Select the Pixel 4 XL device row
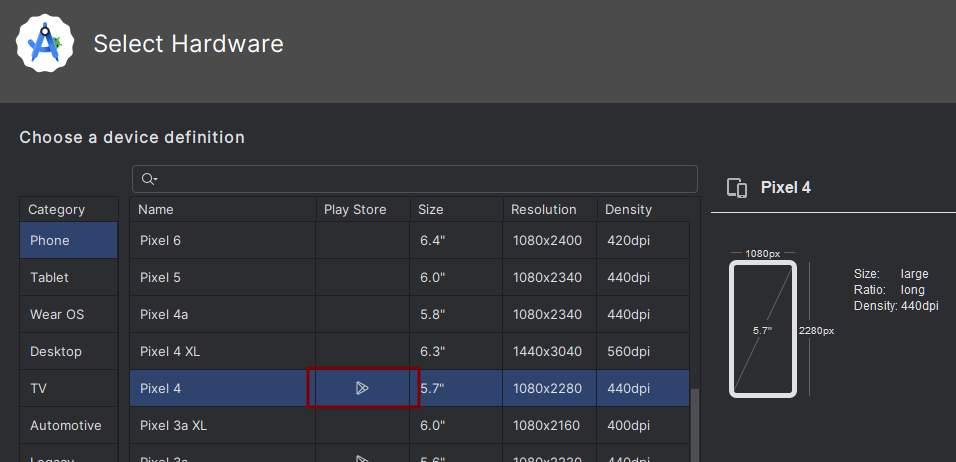Viewport: 956px width, 462px height. tap(410, 352)
